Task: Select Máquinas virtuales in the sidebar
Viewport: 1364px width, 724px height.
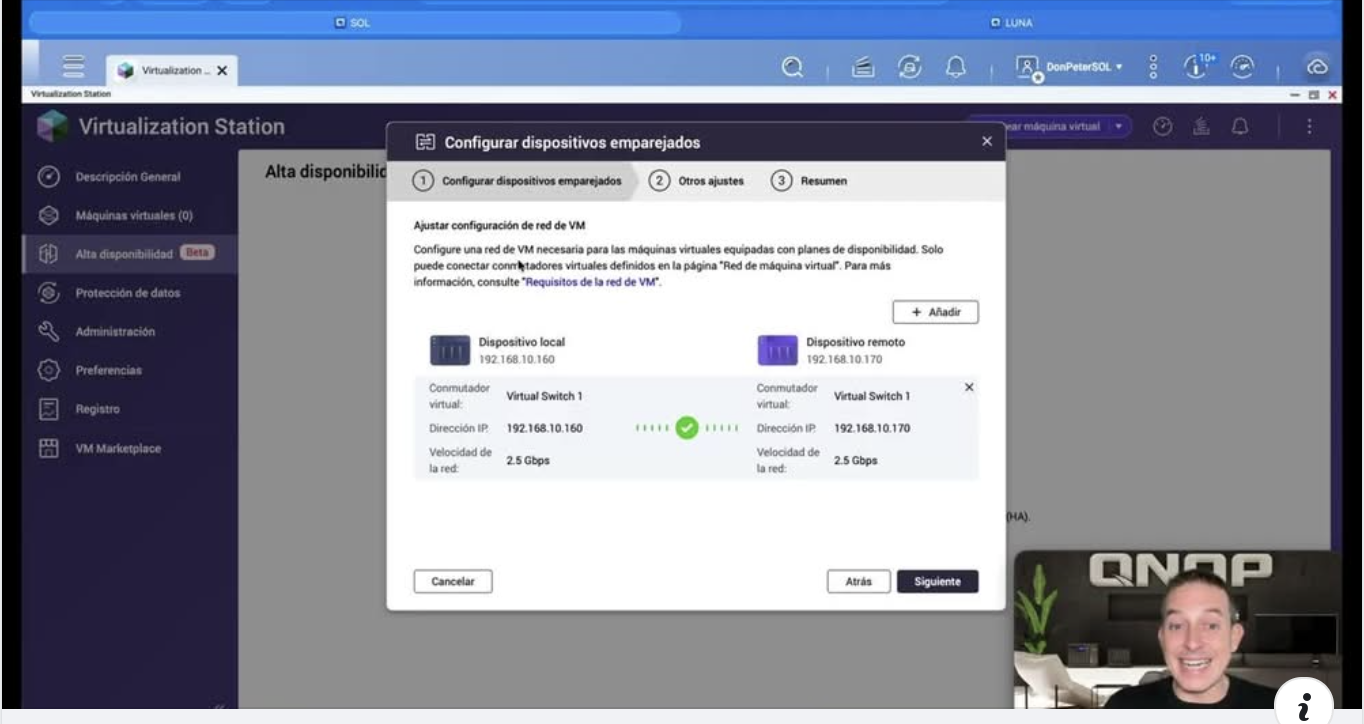Action: (134, 215)
